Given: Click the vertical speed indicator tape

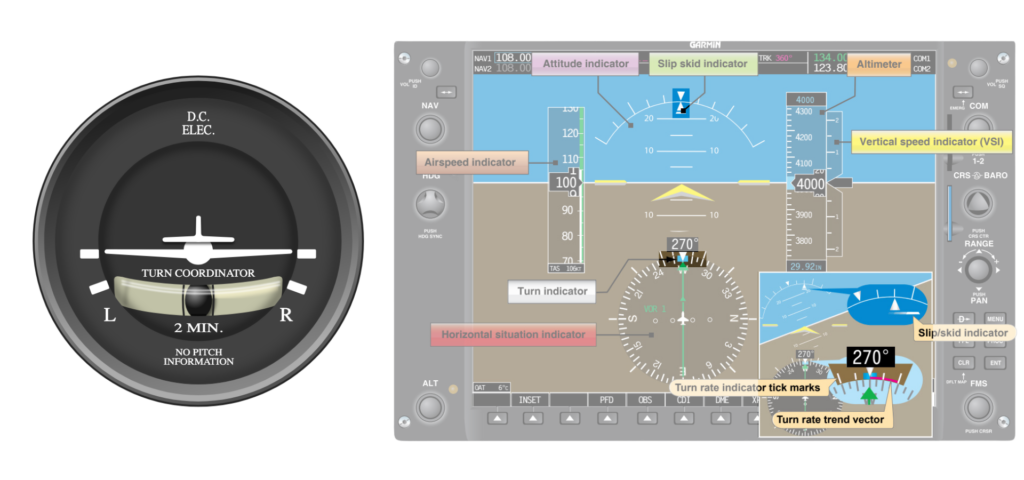Looking at the screenshot, I should (835, 182).
